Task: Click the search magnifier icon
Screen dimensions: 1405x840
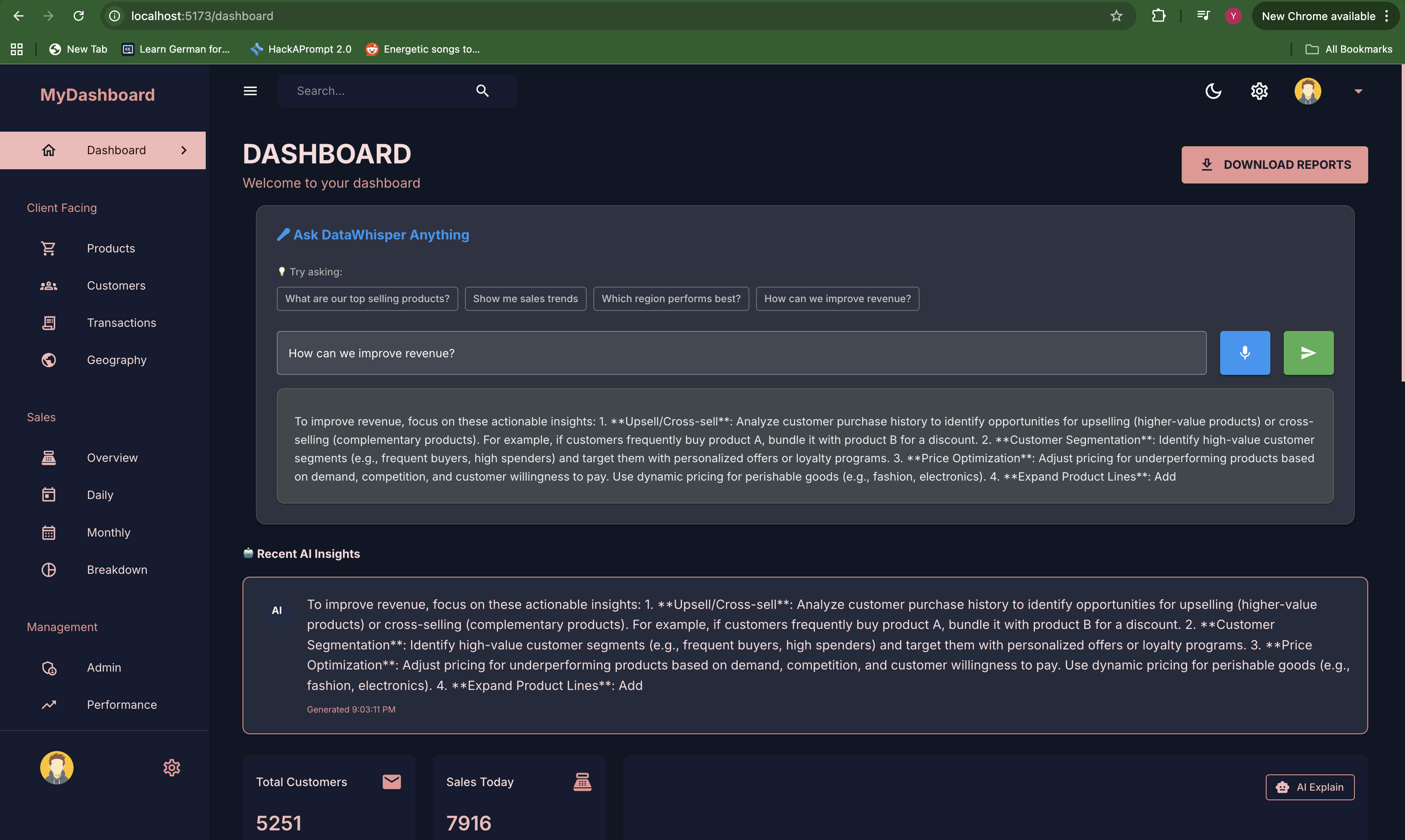Action: point(482,91)
